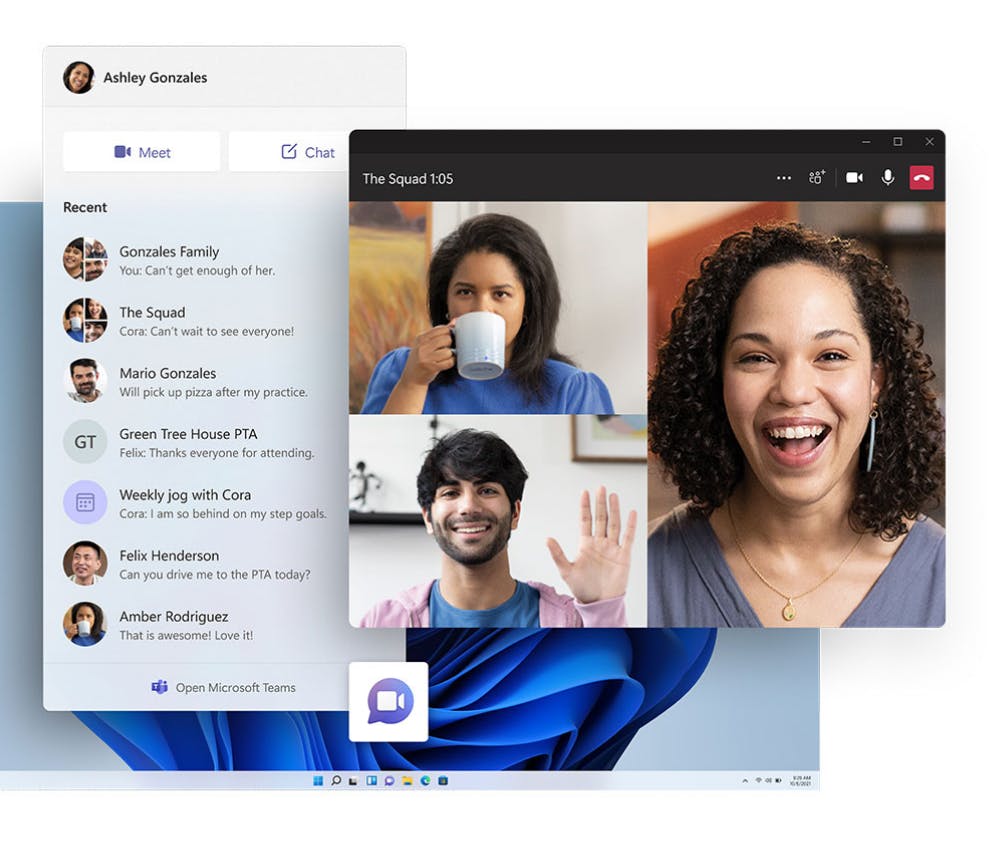Click Amber Rodriguez avatar photo
This screenshot has width=995, height=845.
85,624
